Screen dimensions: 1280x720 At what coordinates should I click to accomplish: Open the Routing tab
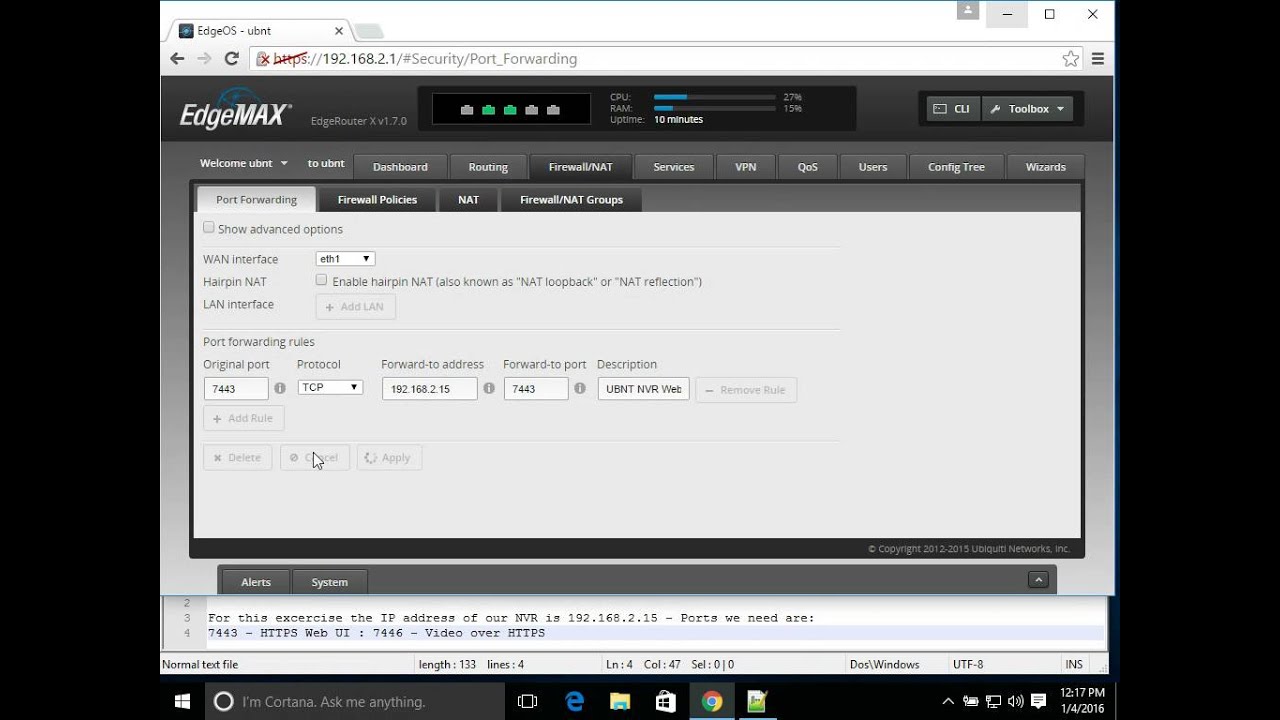(488, 167)
